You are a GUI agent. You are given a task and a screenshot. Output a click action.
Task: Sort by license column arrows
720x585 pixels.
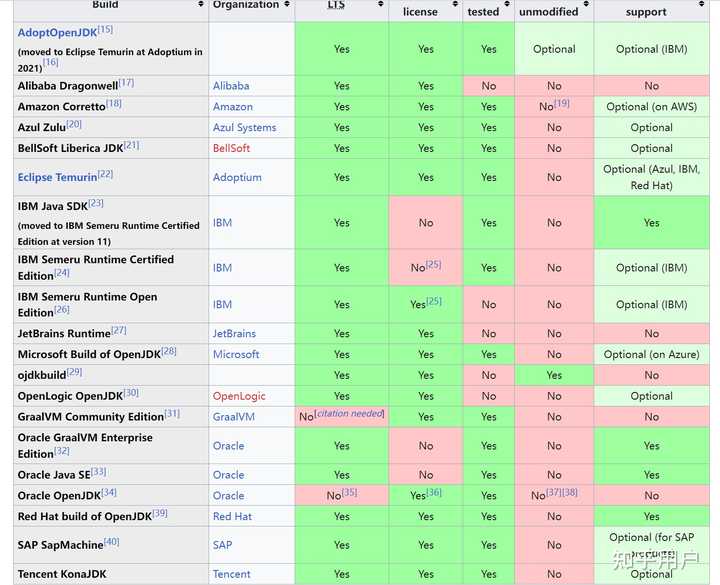(455, 4)
